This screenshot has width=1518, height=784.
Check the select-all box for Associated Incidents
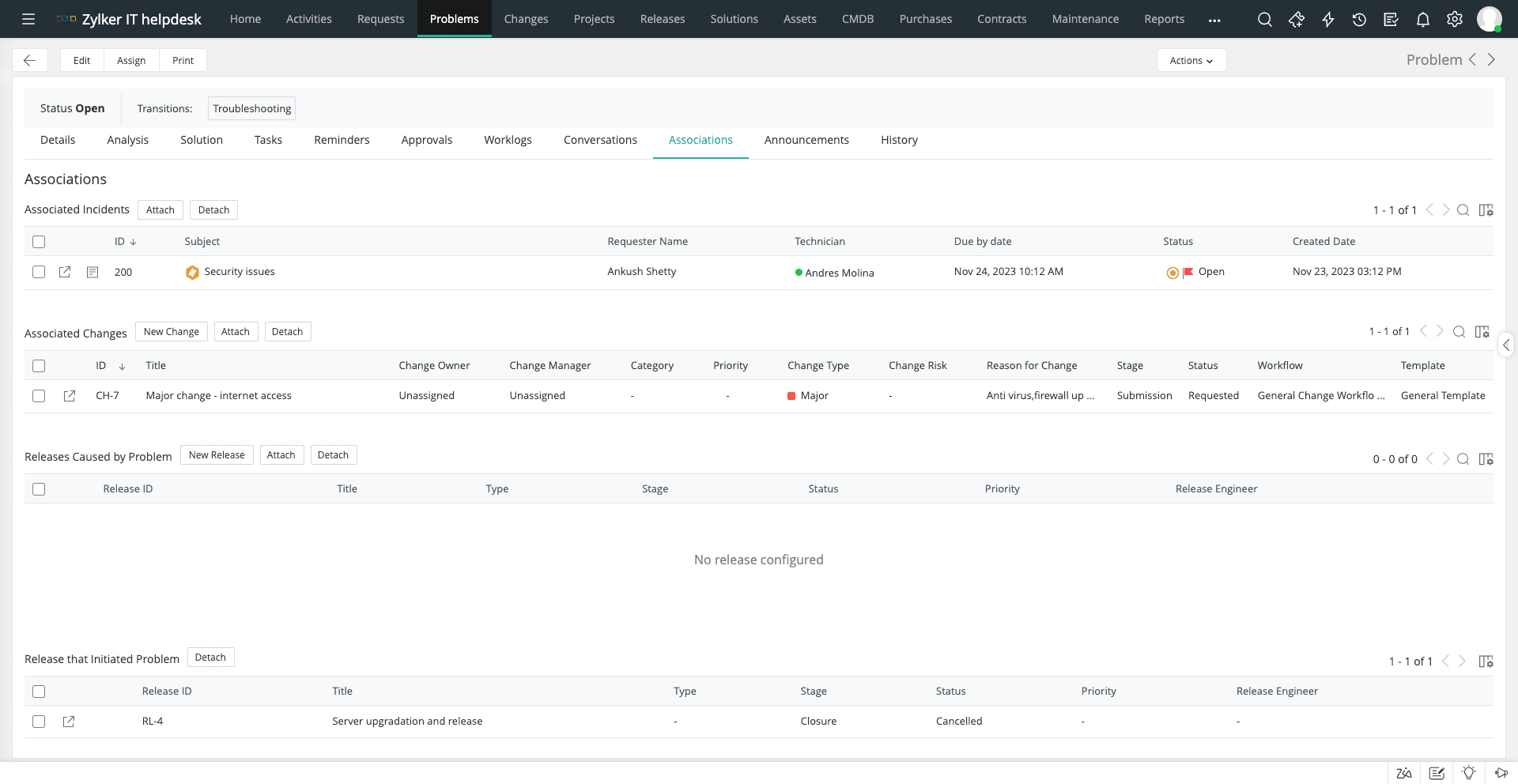pyautogui.click(x=39, y=242)
